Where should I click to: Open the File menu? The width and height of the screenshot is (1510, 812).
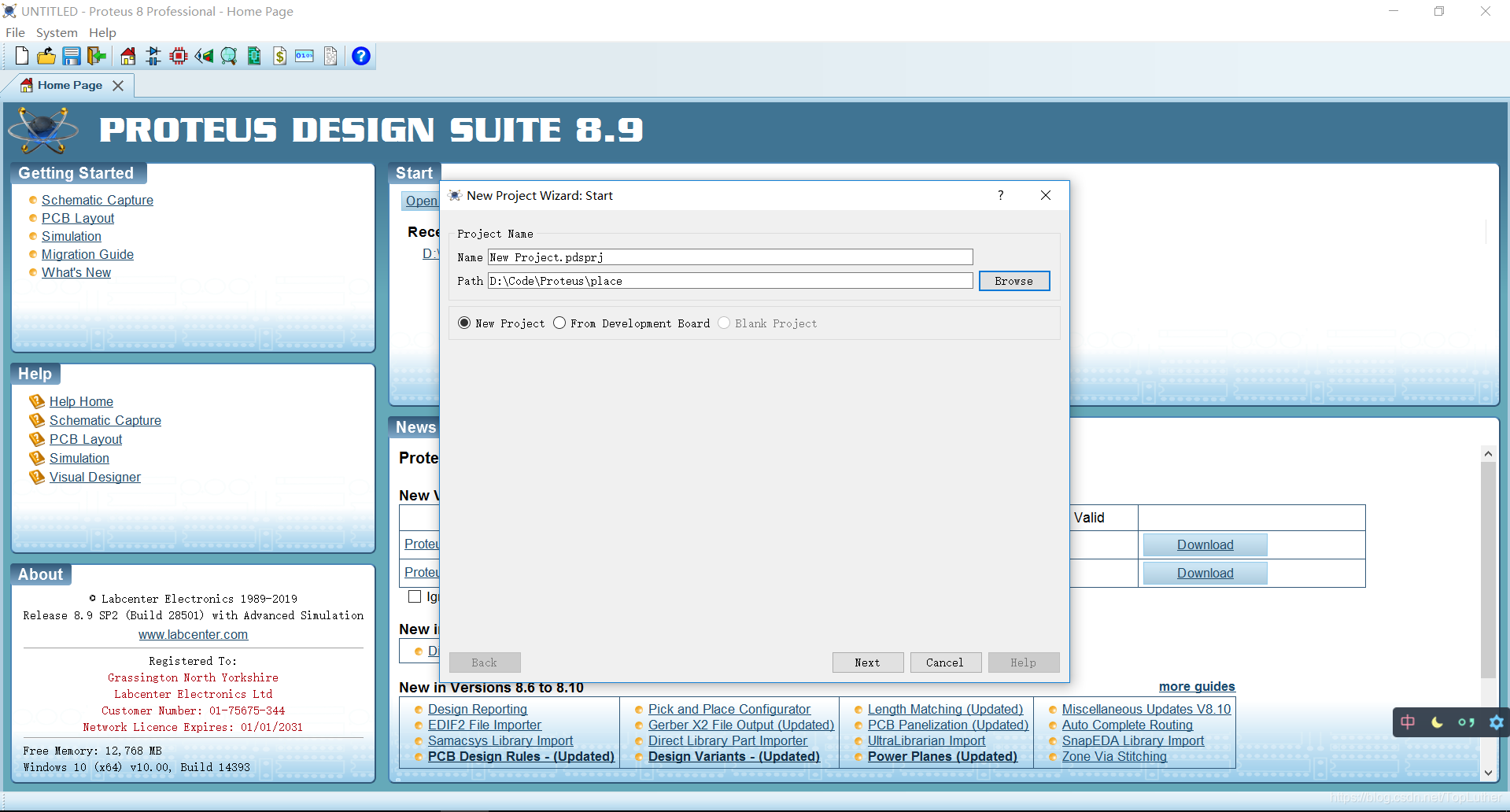pos(15,32)
